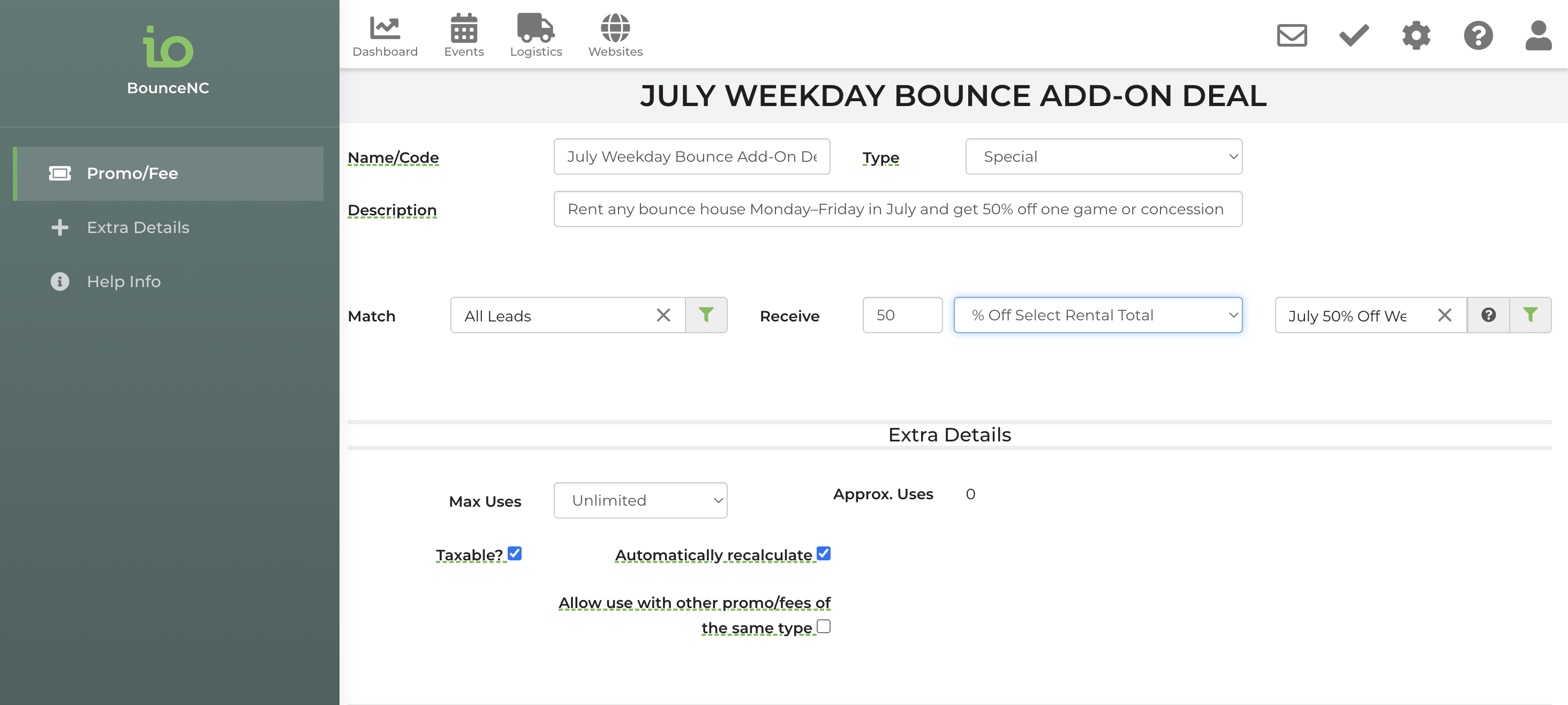Expand the Type dropdown showing Special
The width and height of the screenshot is (1568, 705).
[1104, 156]
